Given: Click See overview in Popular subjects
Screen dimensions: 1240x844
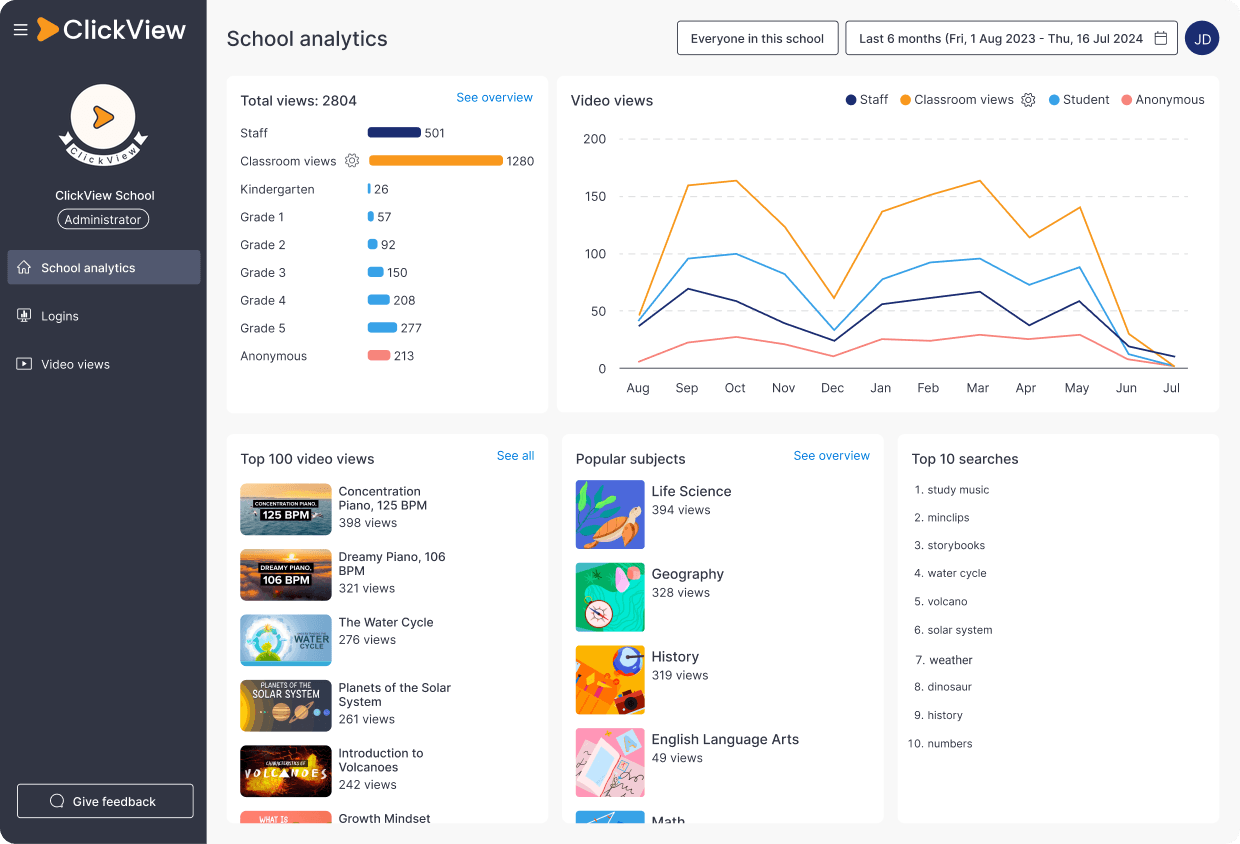Looking at the screenshot, I should [831, 455].
